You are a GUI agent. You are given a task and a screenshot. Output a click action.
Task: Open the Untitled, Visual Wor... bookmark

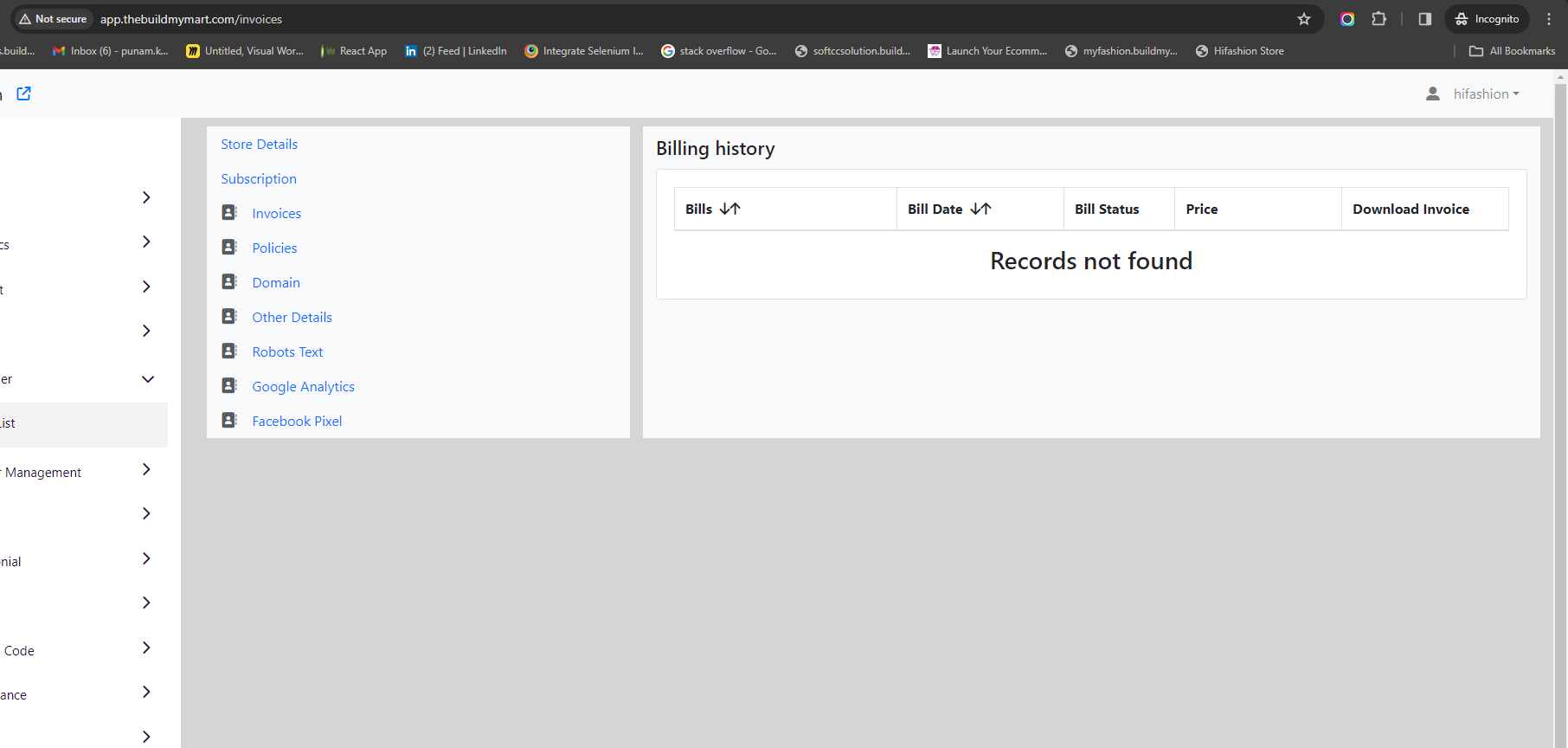[x=245, y=51]
